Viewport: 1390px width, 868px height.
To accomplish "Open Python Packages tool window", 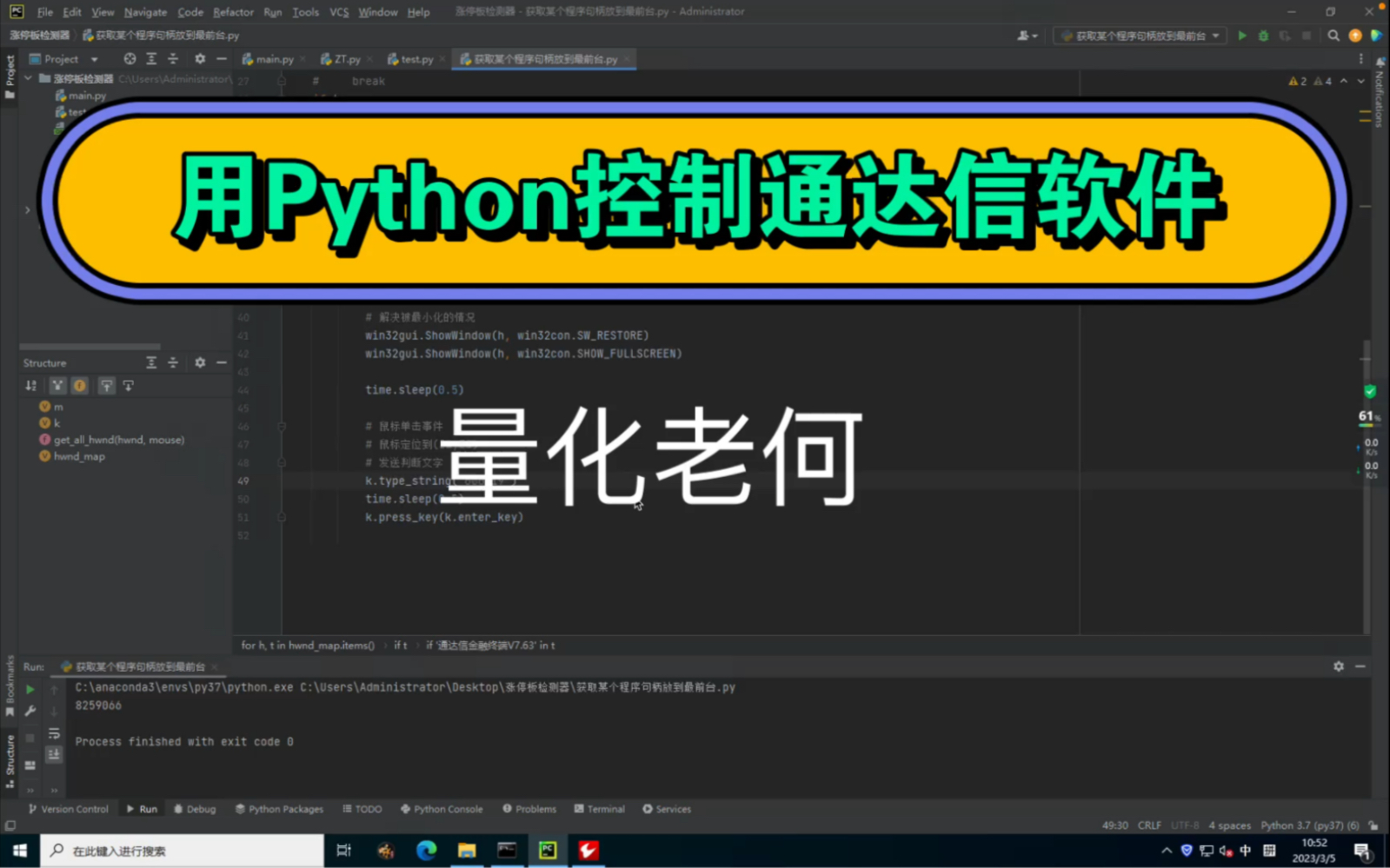I will [279, 809].
